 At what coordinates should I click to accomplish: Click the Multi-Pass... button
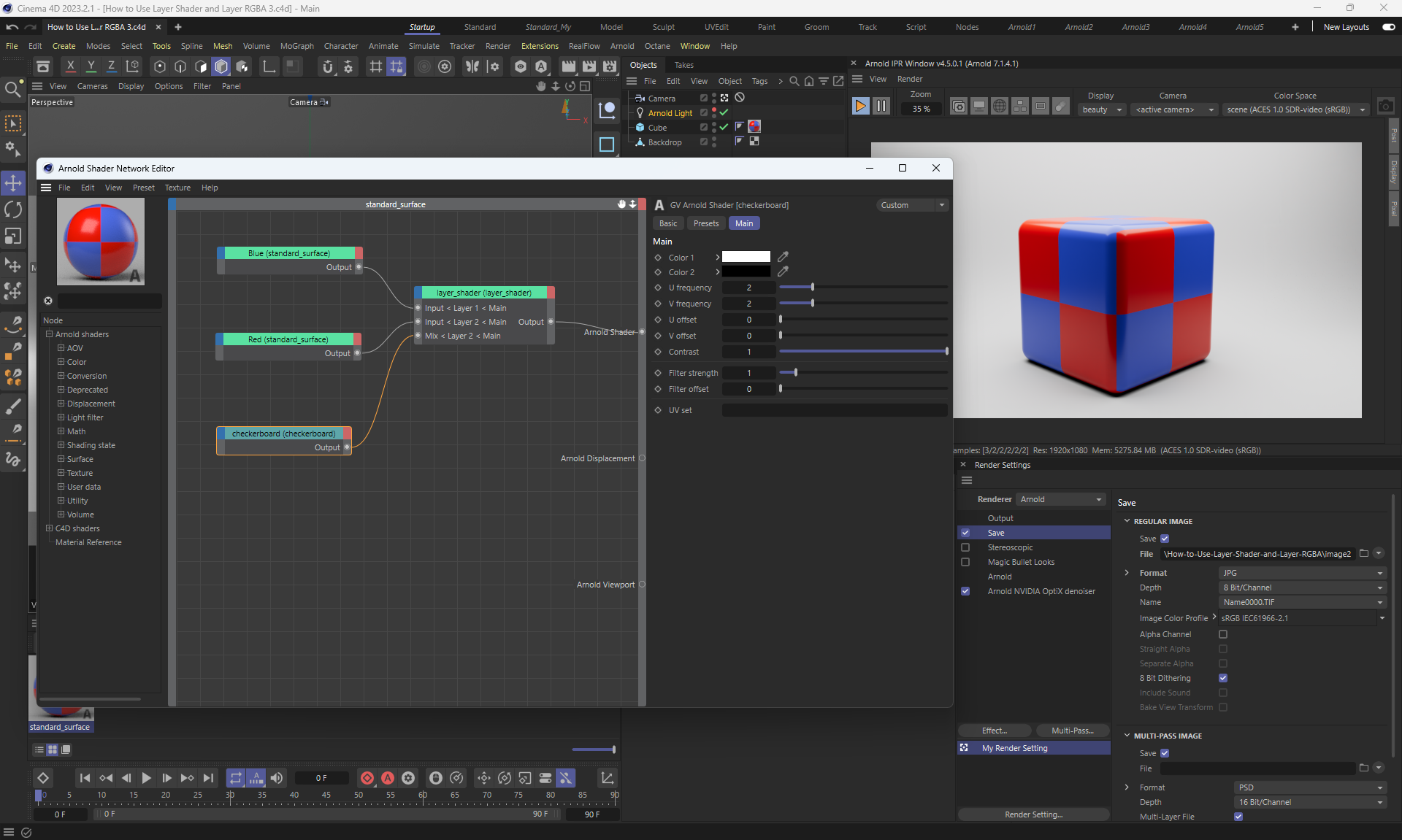coord(1072,731)
